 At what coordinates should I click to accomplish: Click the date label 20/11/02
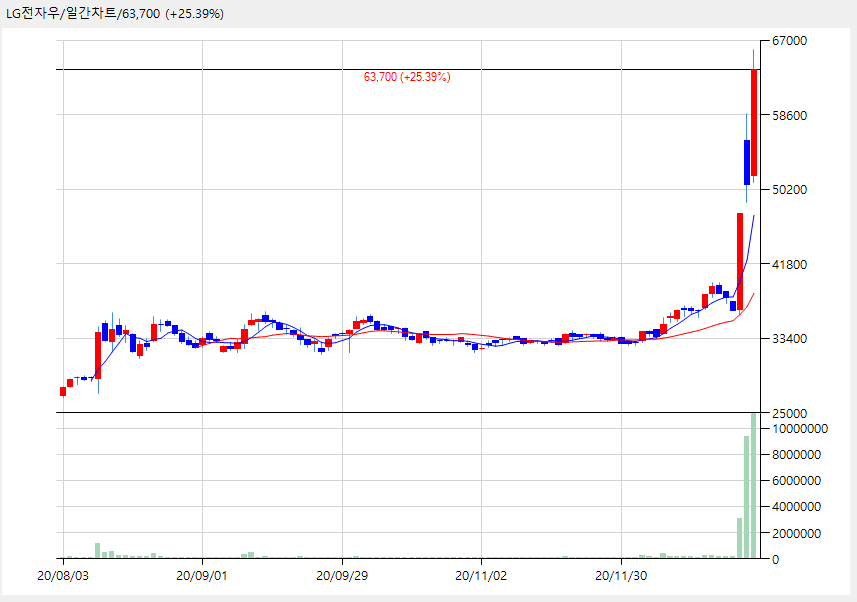coord(482,576)
